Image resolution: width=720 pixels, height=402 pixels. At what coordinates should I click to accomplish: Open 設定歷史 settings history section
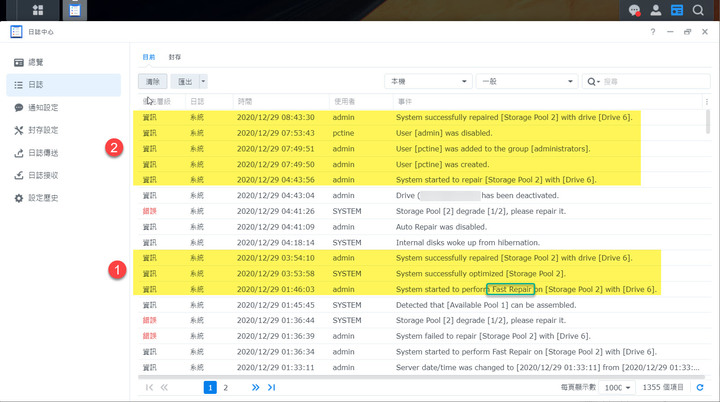coord(64,198)
